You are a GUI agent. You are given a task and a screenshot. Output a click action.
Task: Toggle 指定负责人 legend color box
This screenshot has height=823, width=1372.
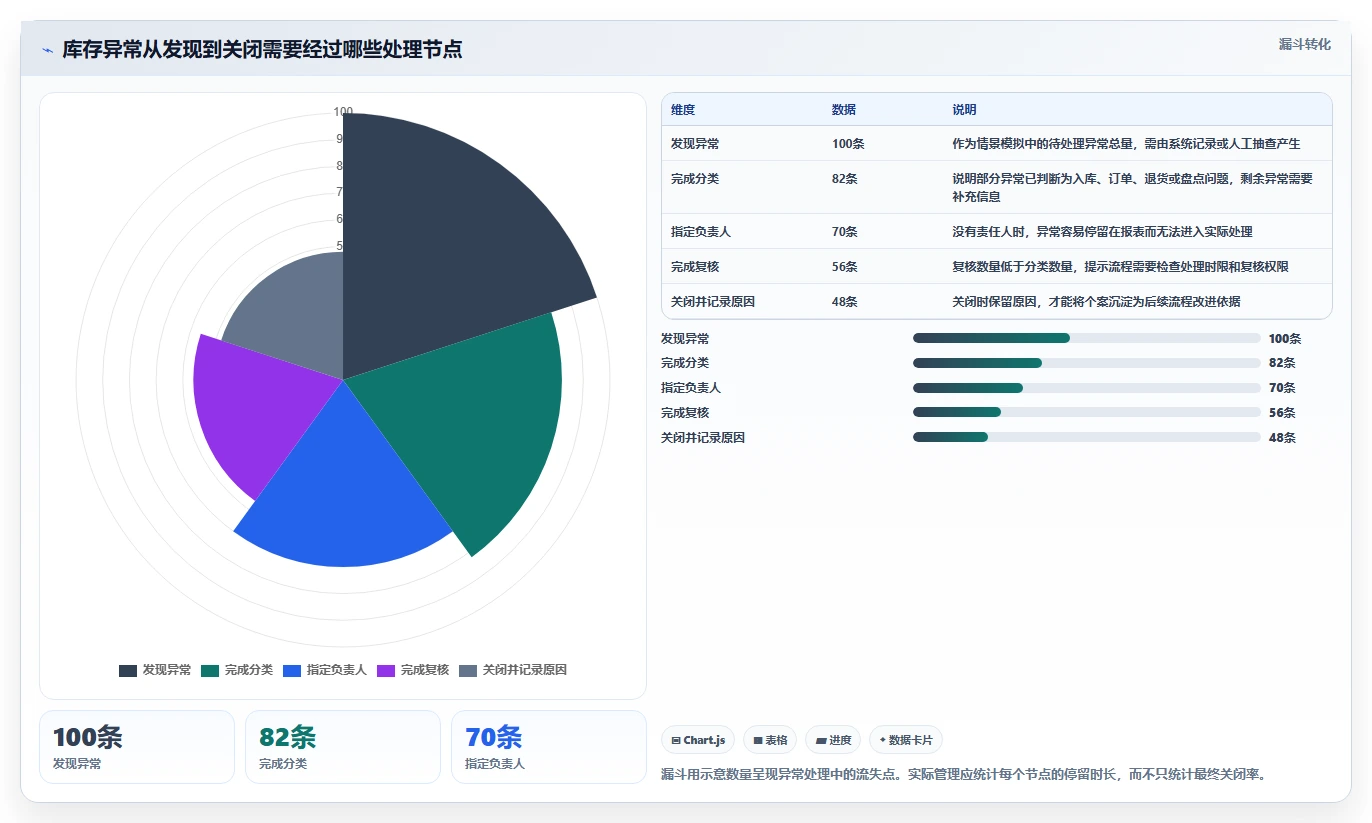click(x=292, y=671)
